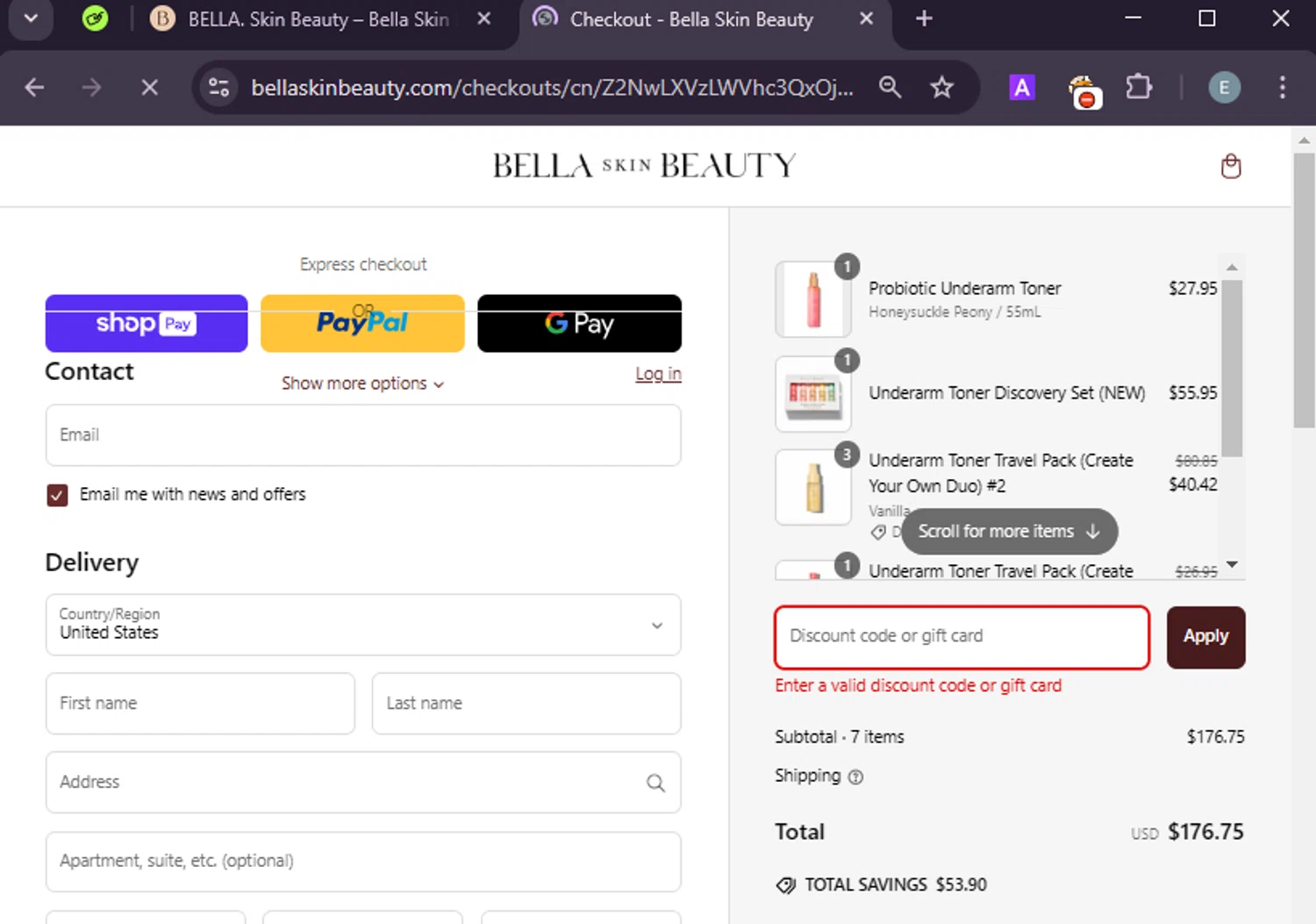Click the Honeysuckle Peony / 55mL variant text
The width and height of the screenshot is (1316, 924).
[x=955, y=312]
